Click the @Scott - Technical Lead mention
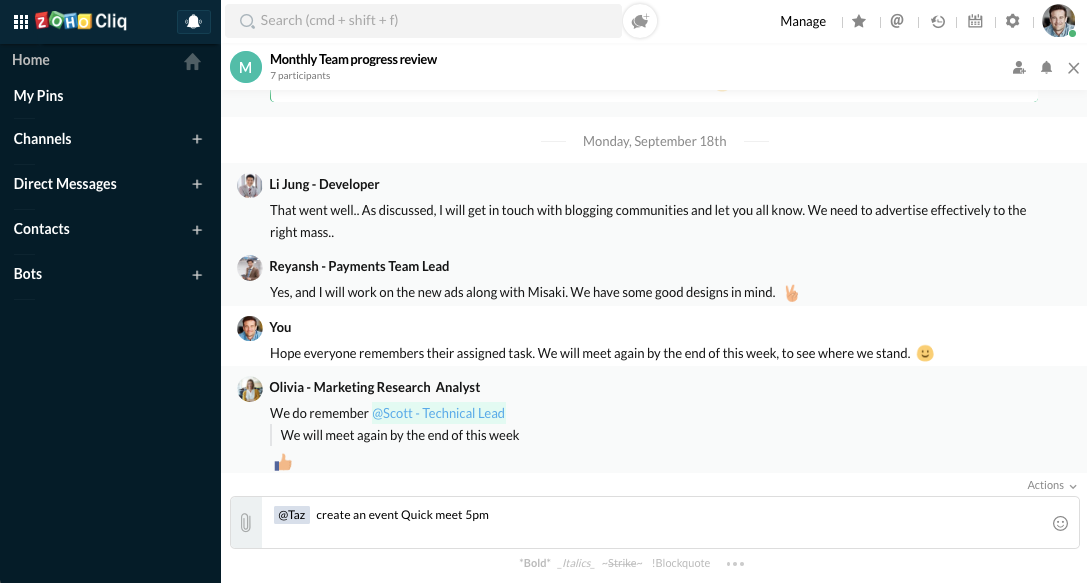 click(438, 413)
